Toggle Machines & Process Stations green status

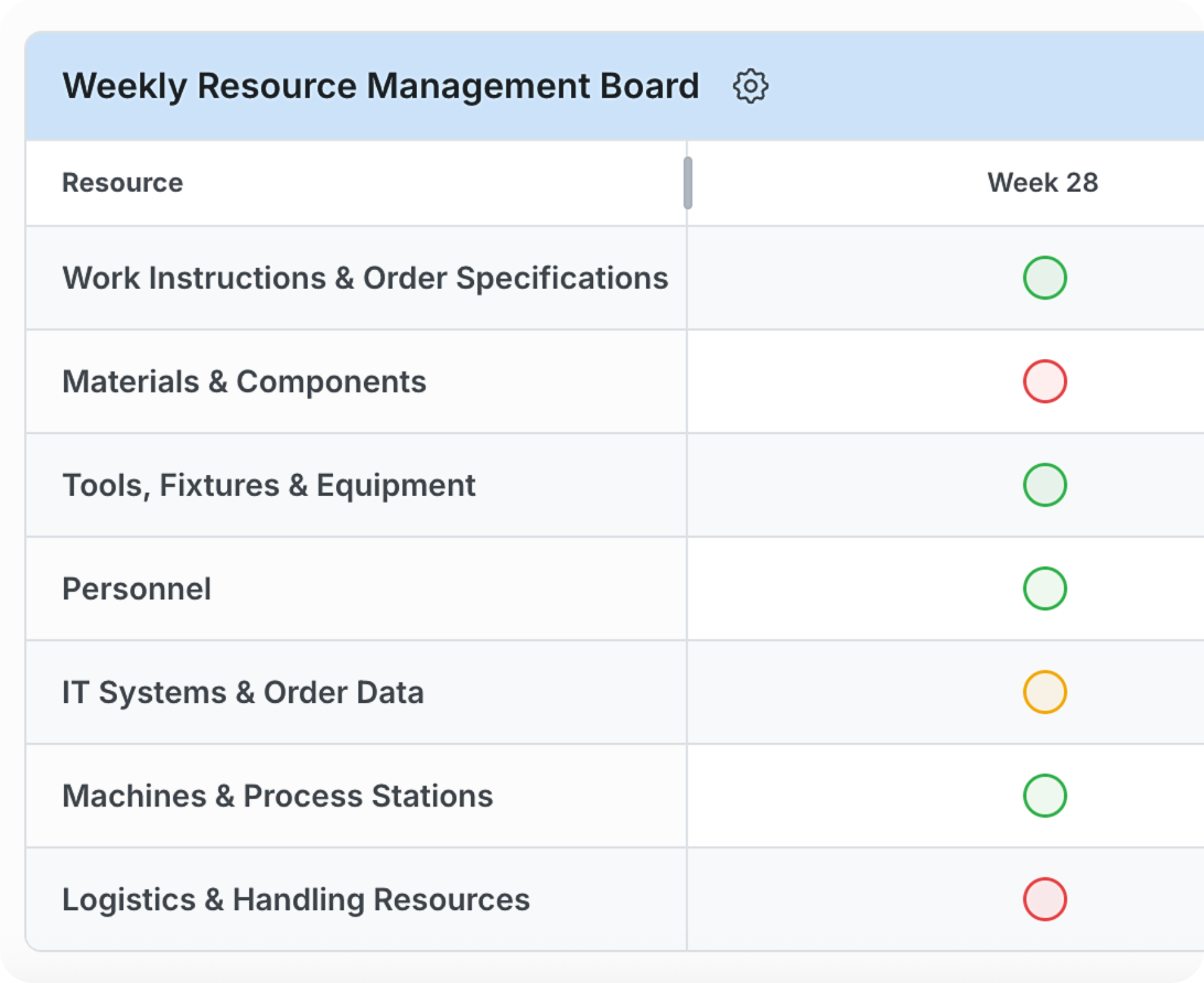coord(1044,796)
